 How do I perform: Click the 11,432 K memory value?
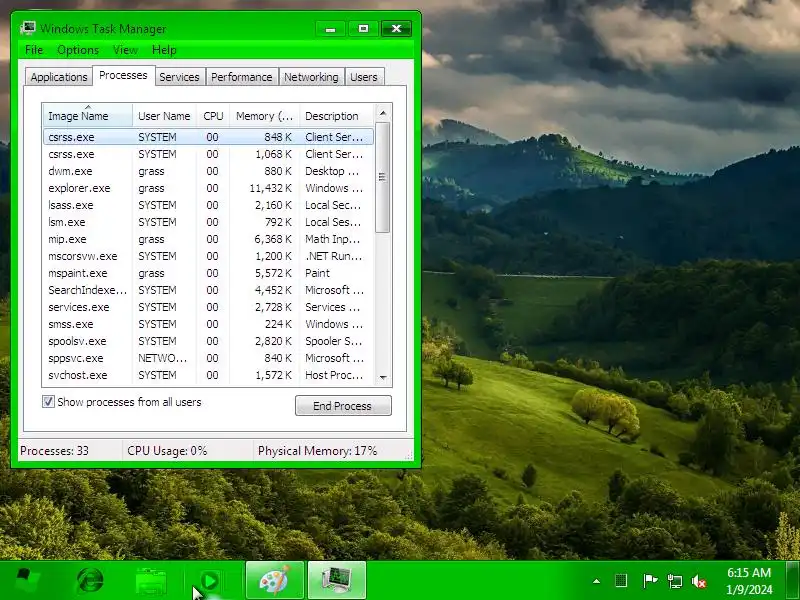[x=270, y=188]
